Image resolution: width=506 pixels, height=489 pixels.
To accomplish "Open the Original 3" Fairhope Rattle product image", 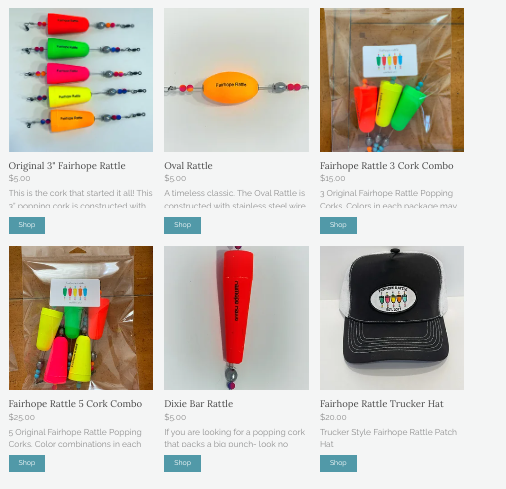I will pyautogui.click(x=81, y=80).
